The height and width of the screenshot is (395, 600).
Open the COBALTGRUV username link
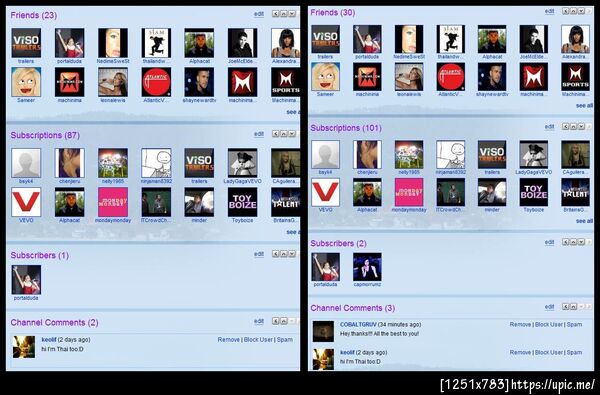click(x=358, y=324)
